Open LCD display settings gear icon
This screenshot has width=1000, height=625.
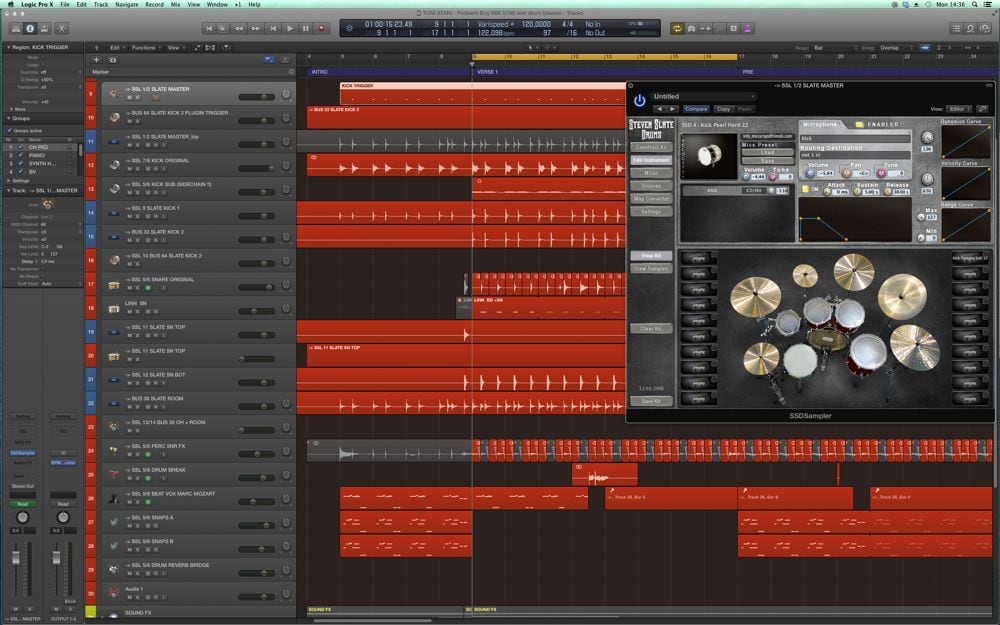pos(349,28)
